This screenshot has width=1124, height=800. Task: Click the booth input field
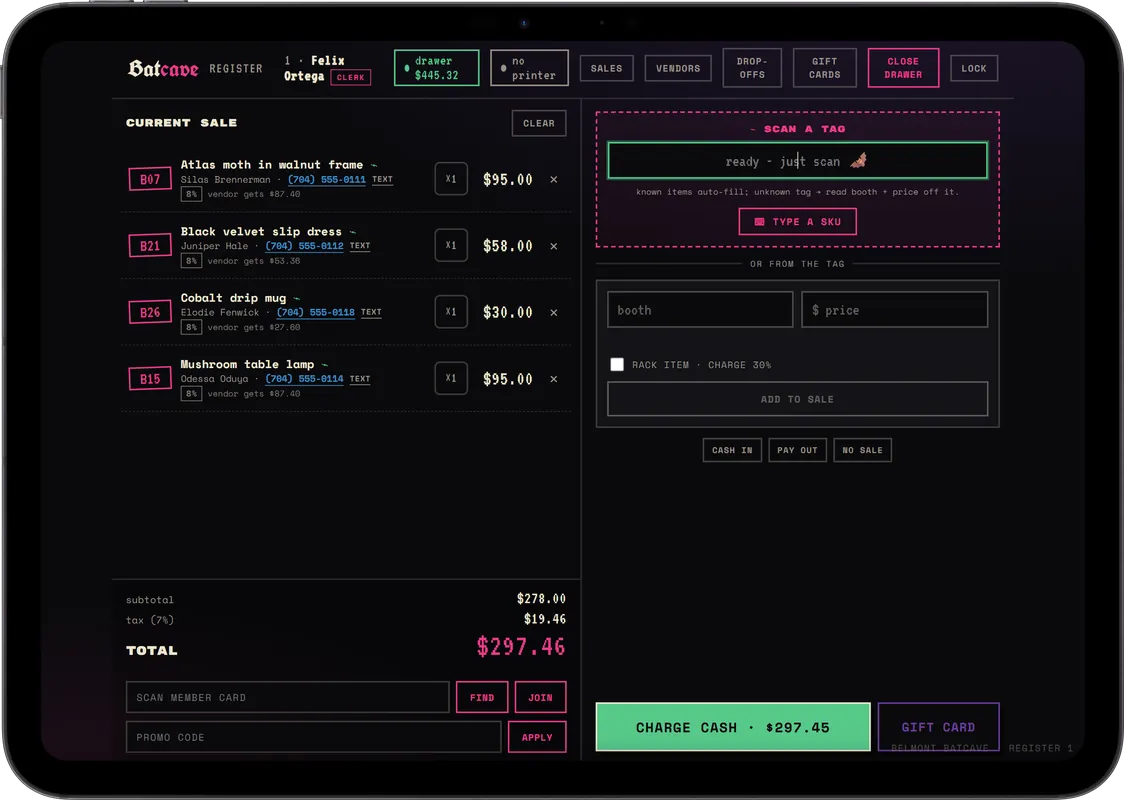click(x=700, y=310)
